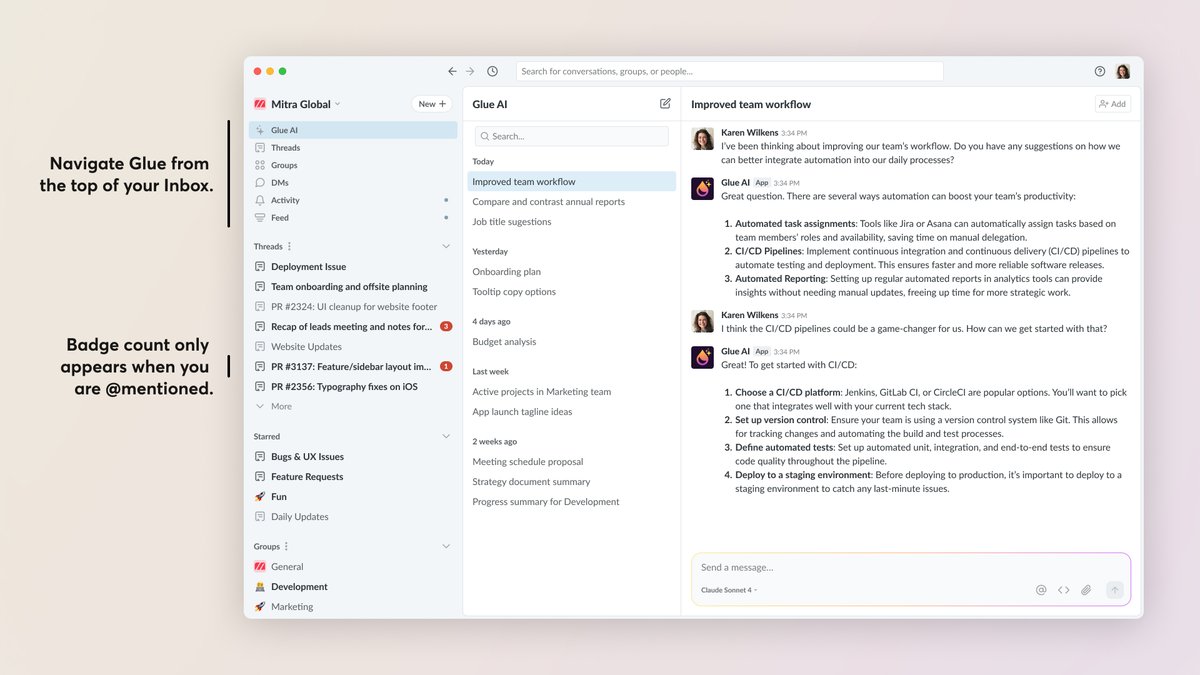Select Compare and contrast annual reports chat
The width and height of the screenshot is (1200, 675).
pos(572,202)
